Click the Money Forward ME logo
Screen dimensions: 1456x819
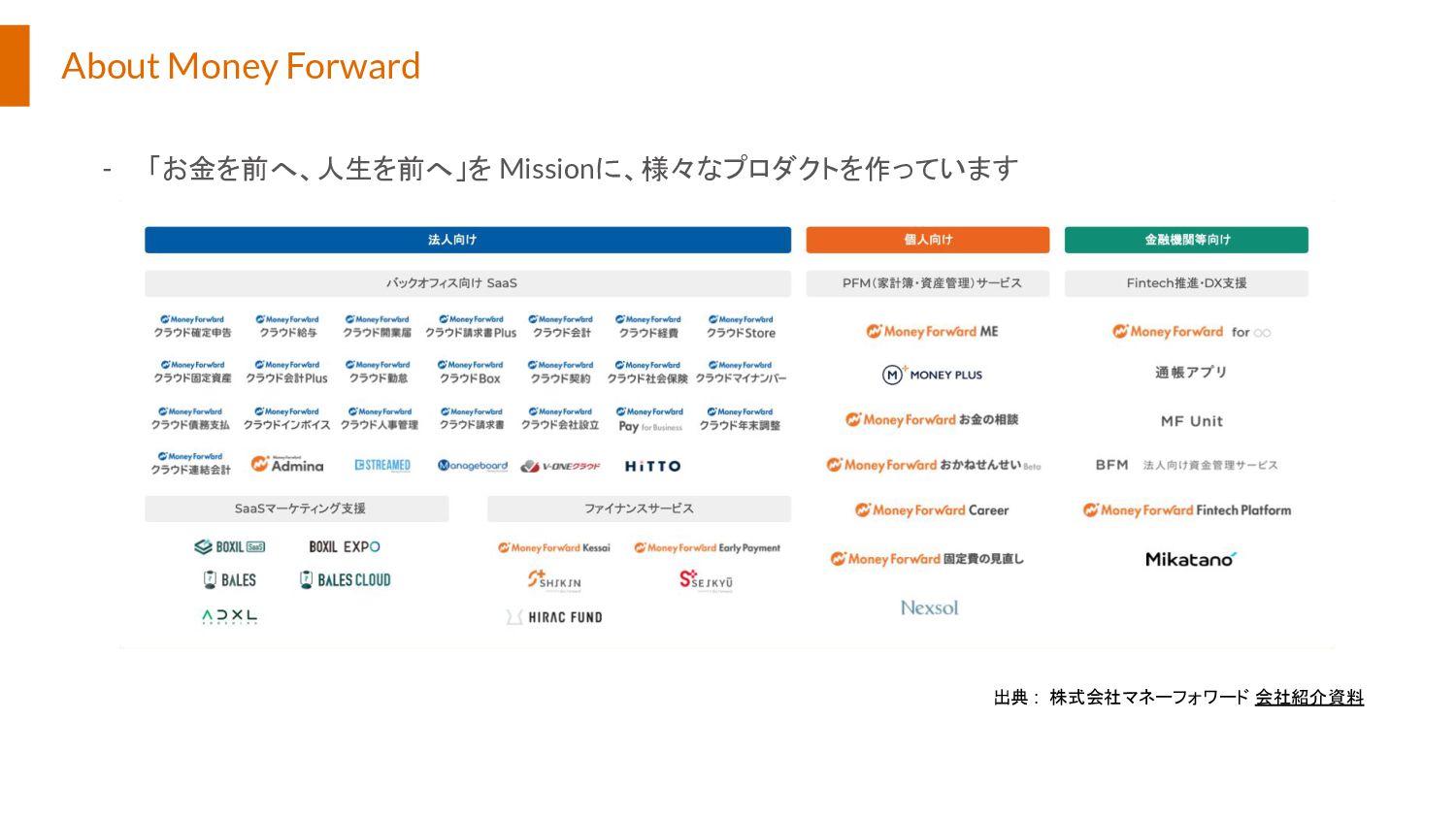click(x=932, y=331)
